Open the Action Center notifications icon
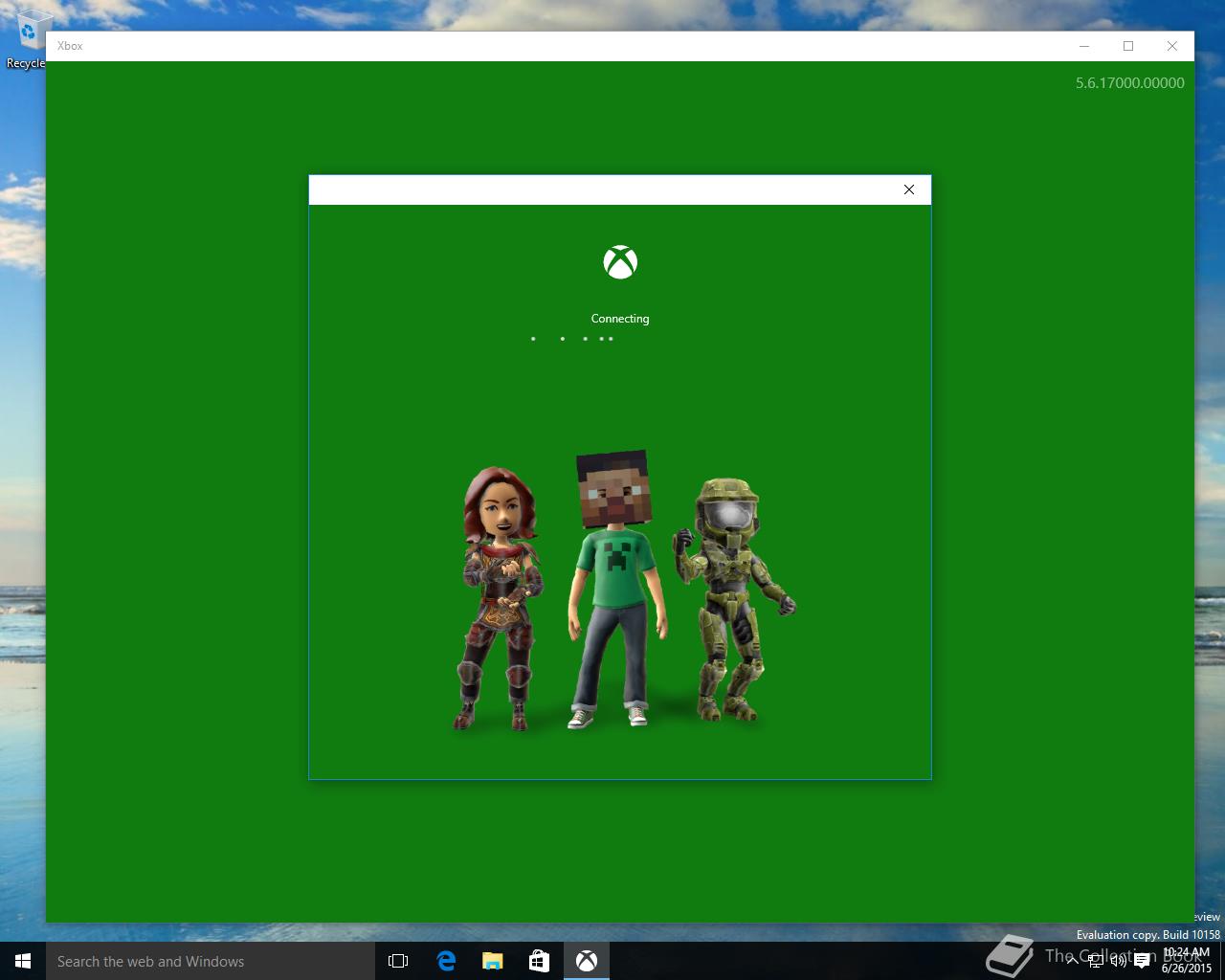Image resolution: width=1225 pixels, height=980 pixels. pyautogui.click(x=1141, y=961)
